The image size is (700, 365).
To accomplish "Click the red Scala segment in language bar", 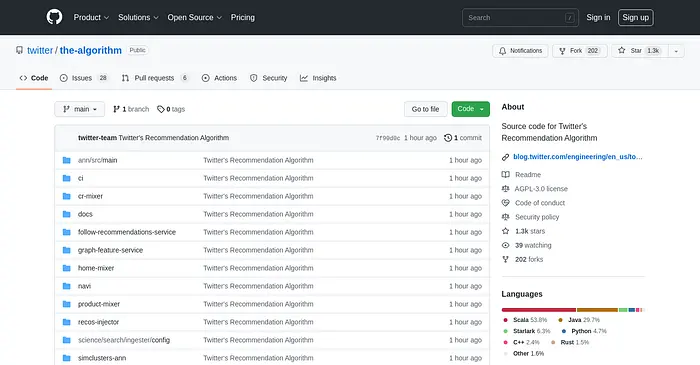I will [538, 310].
